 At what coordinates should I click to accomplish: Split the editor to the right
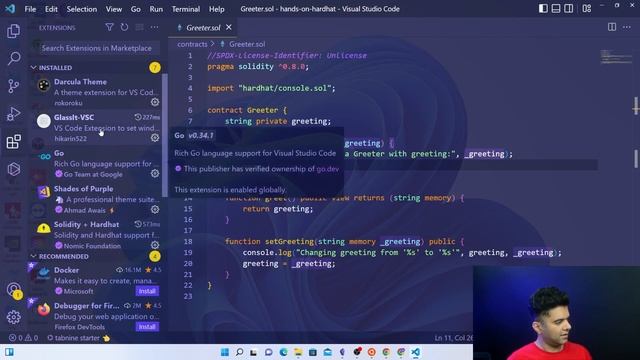point(612,27)
